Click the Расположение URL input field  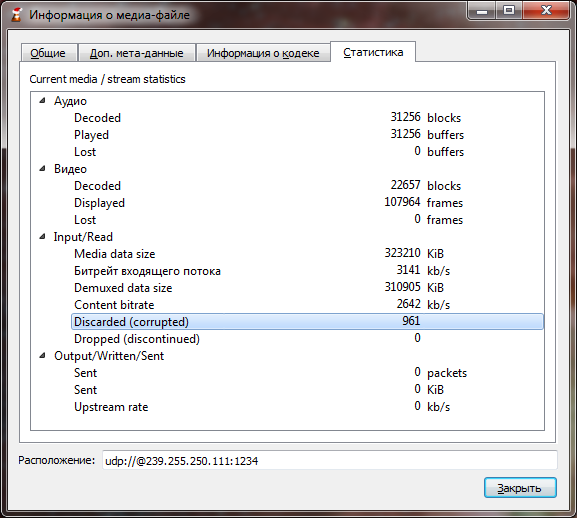(x=329, y=460)
